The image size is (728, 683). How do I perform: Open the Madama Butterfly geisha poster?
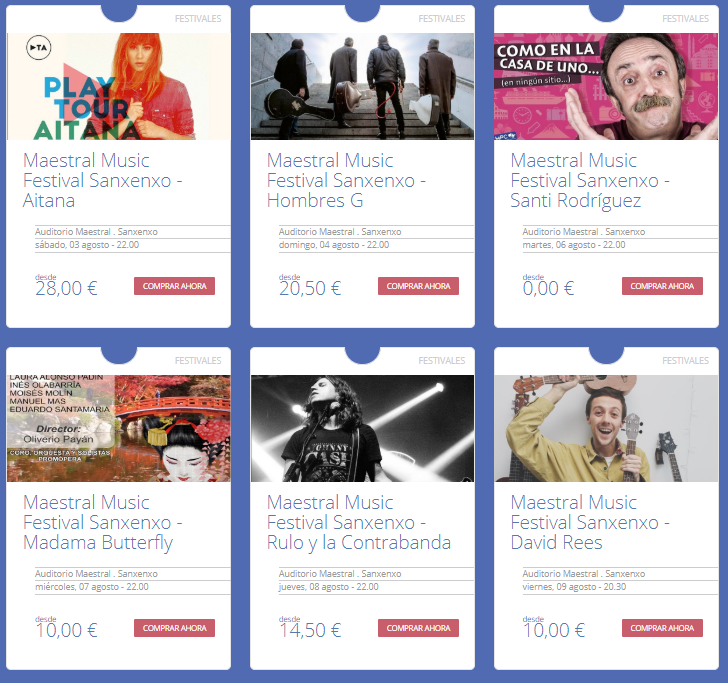118,428
